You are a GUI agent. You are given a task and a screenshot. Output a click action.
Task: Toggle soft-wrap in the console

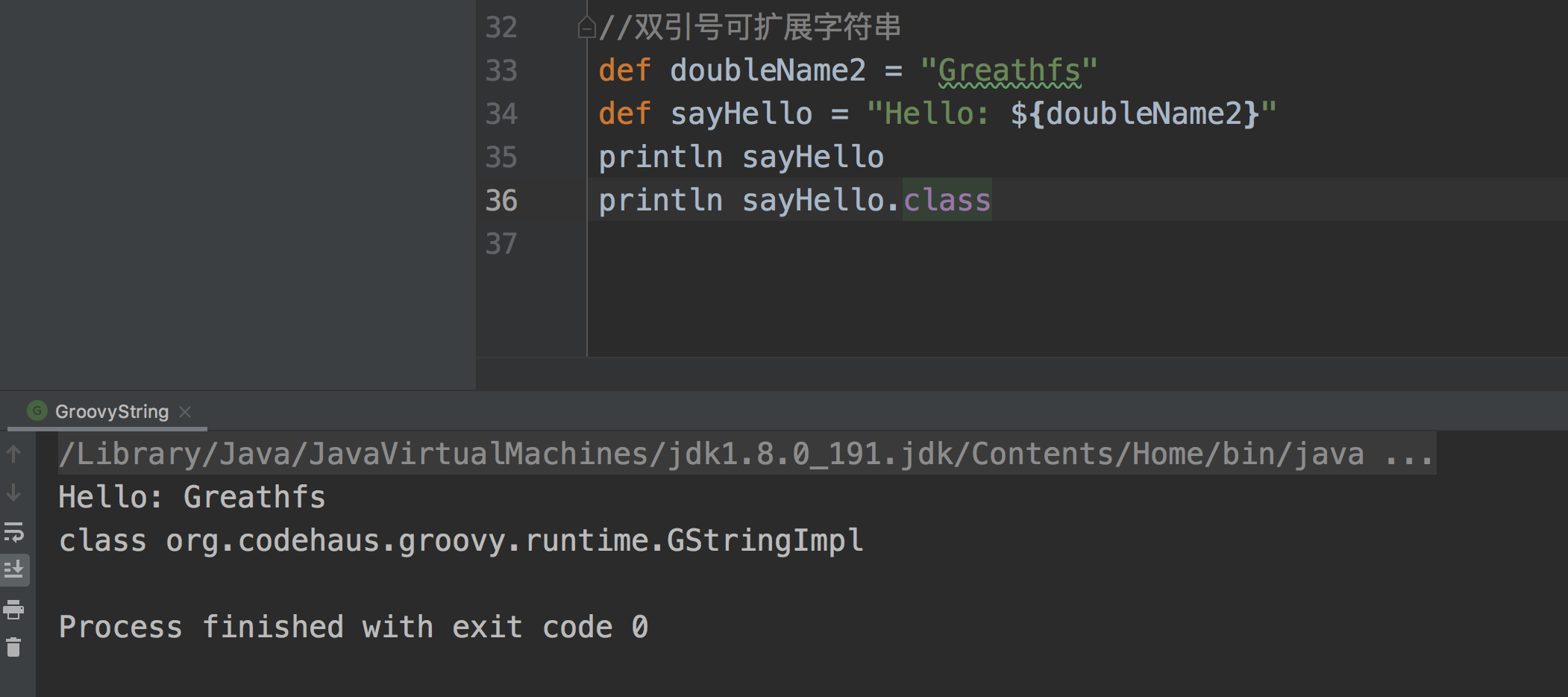[x=13, y=532]
